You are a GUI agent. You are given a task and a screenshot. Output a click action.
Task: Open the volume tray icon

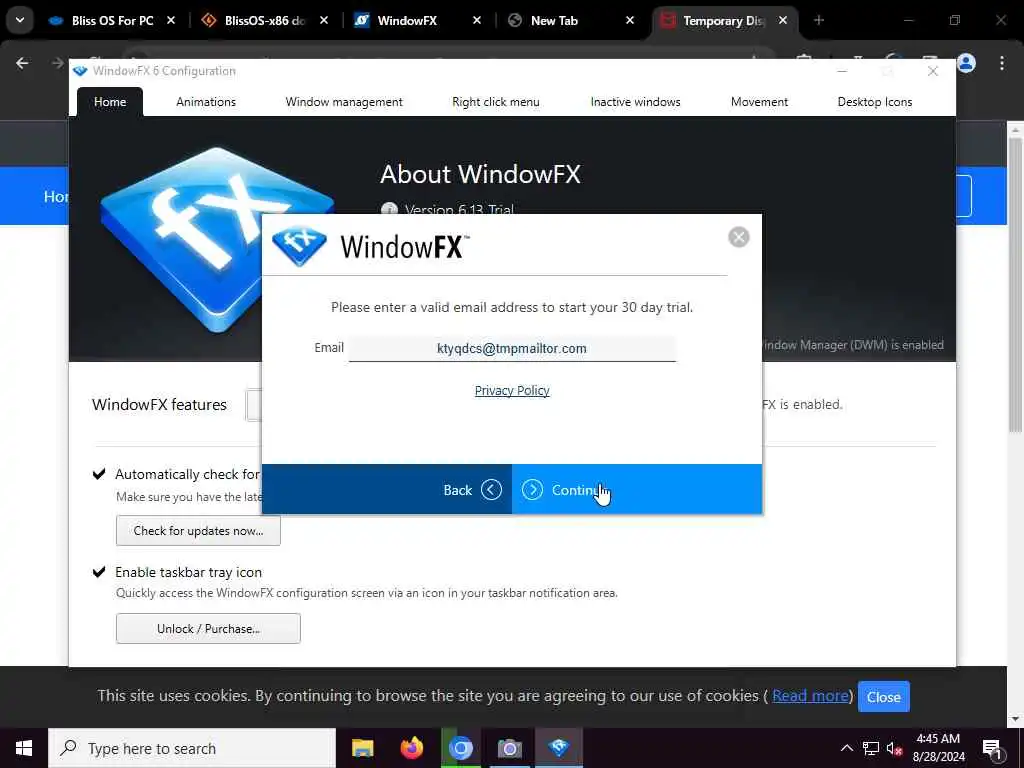pos(894,748)
